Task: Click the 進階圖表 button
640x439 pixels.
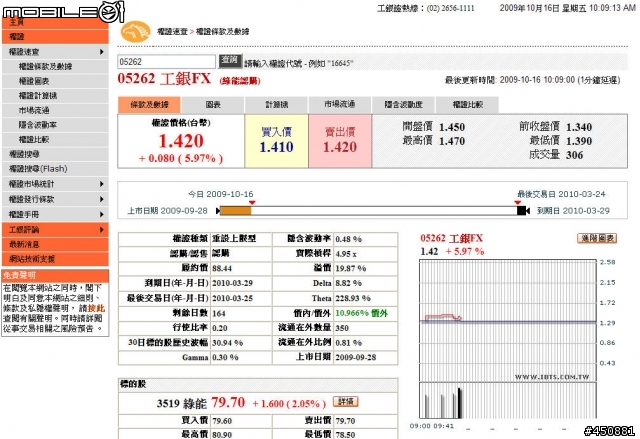Action: [x=597, y=238]
